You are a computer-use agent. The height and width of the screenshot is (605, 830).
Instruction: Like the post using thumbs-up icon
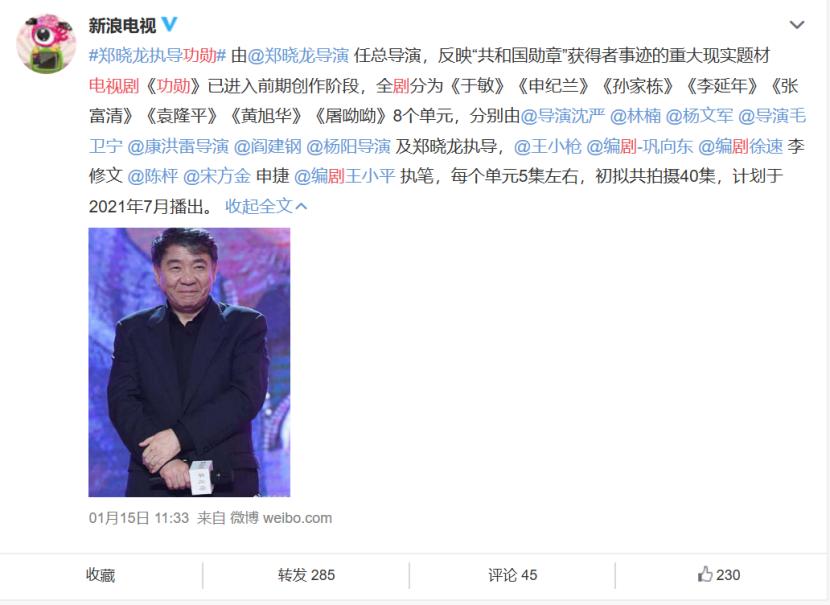click(705, 574)
